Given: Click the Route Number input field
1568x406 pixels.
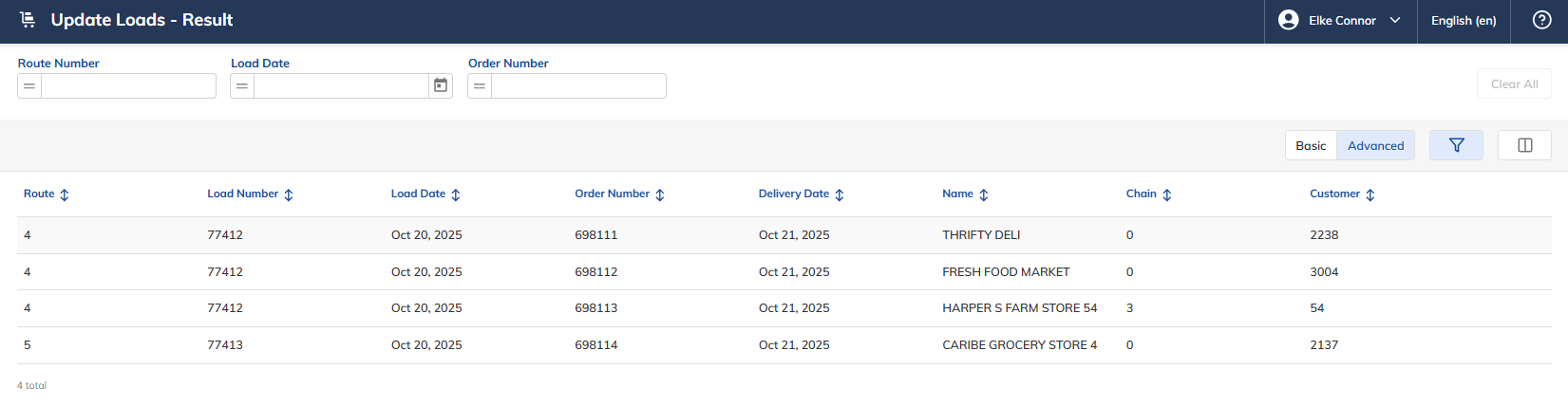Looking at the screenshot, I should click(128, 85).
